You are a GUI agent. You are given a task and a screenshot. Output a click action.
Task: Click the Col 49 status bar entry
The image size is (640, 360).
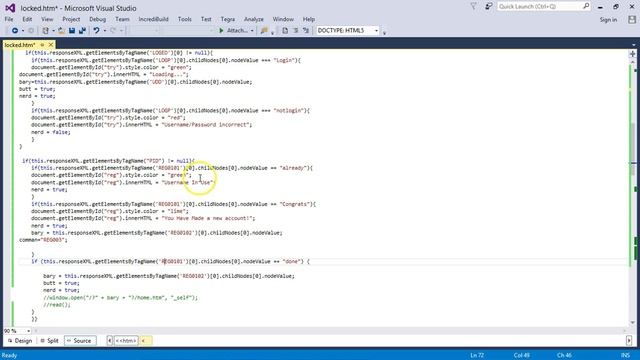pos(522,356)
